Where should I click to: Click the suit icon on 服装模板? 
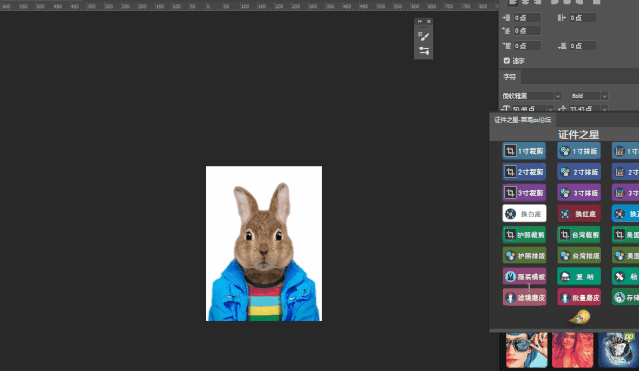[x=510, y=276]
